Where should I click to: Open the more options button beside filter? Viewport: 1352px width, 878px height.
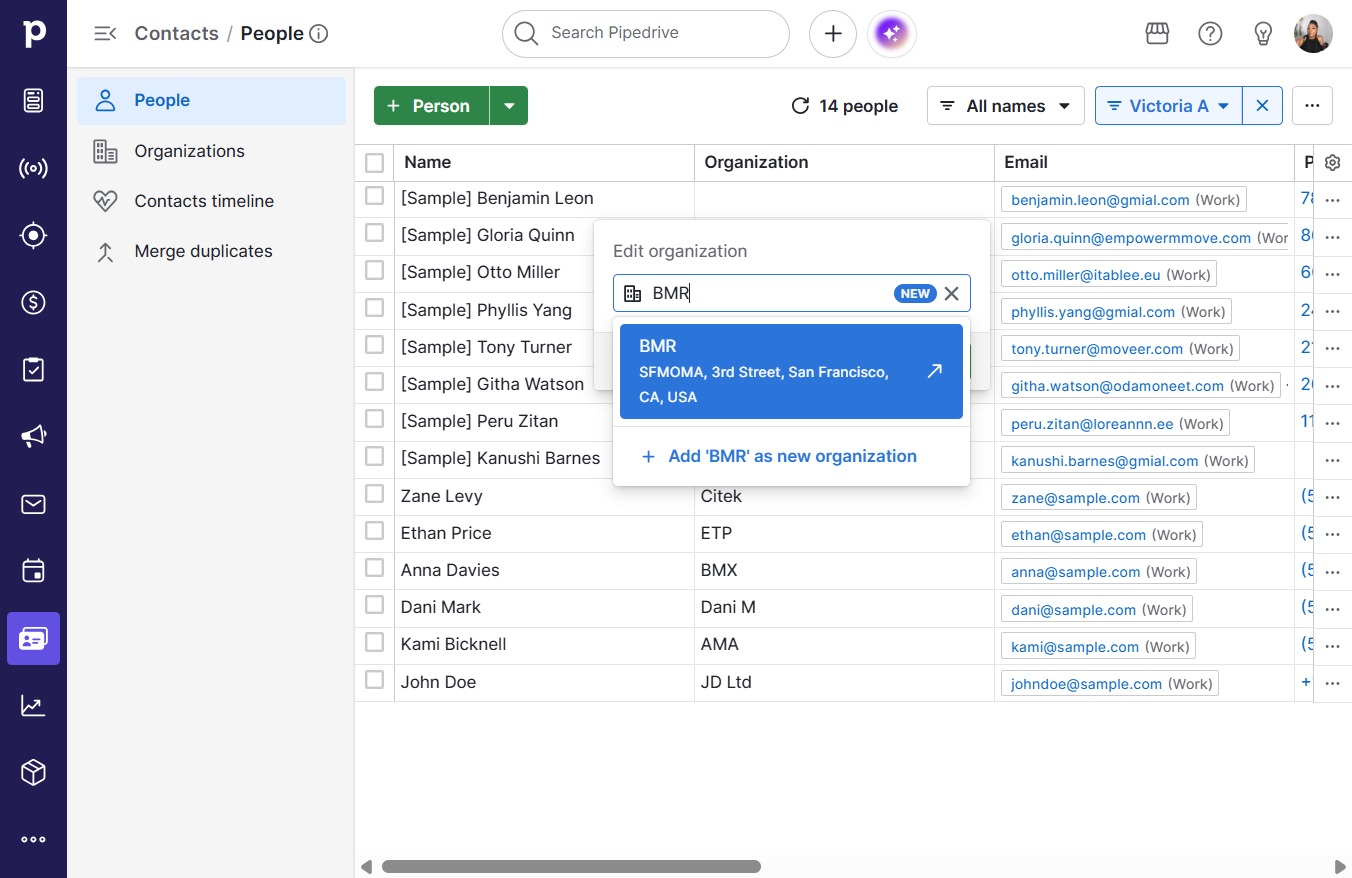click(x=1312, y=106)
